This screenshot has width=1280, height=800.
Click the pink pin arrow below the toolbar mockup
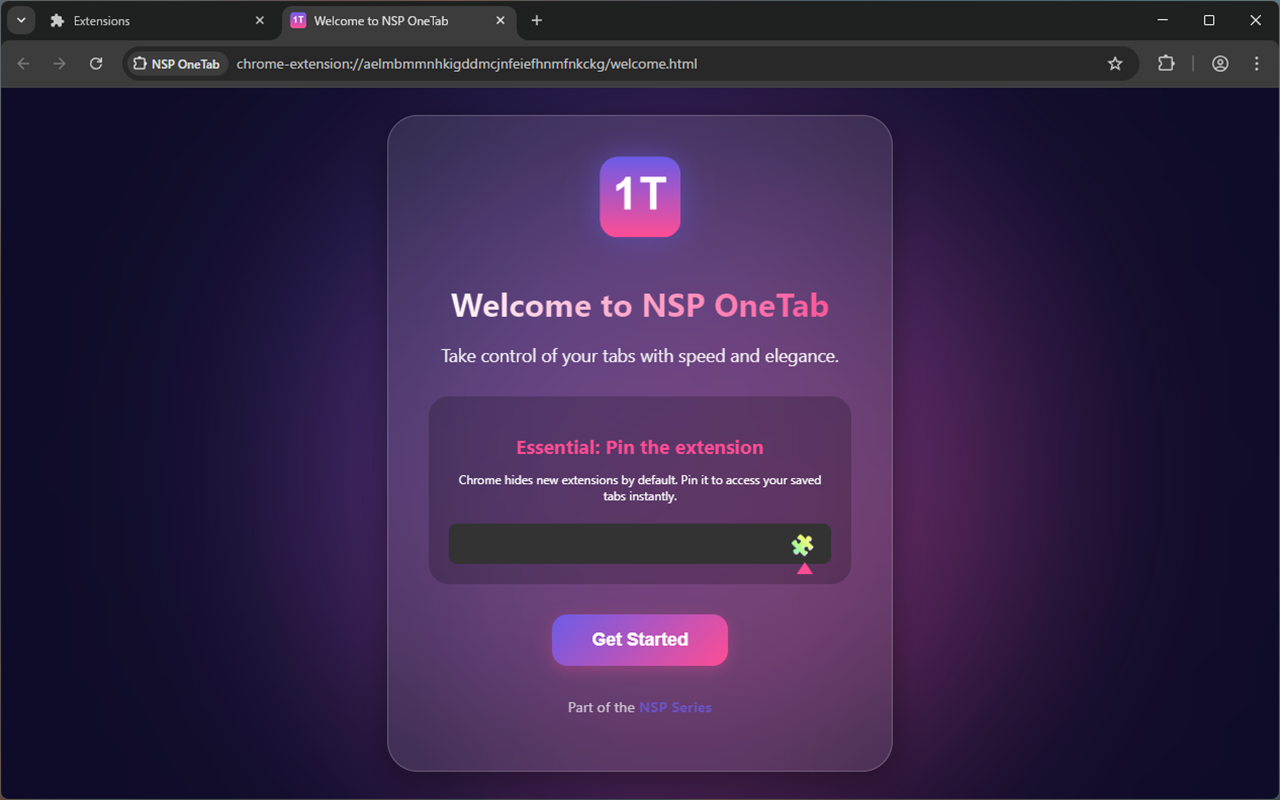(803, 568)
